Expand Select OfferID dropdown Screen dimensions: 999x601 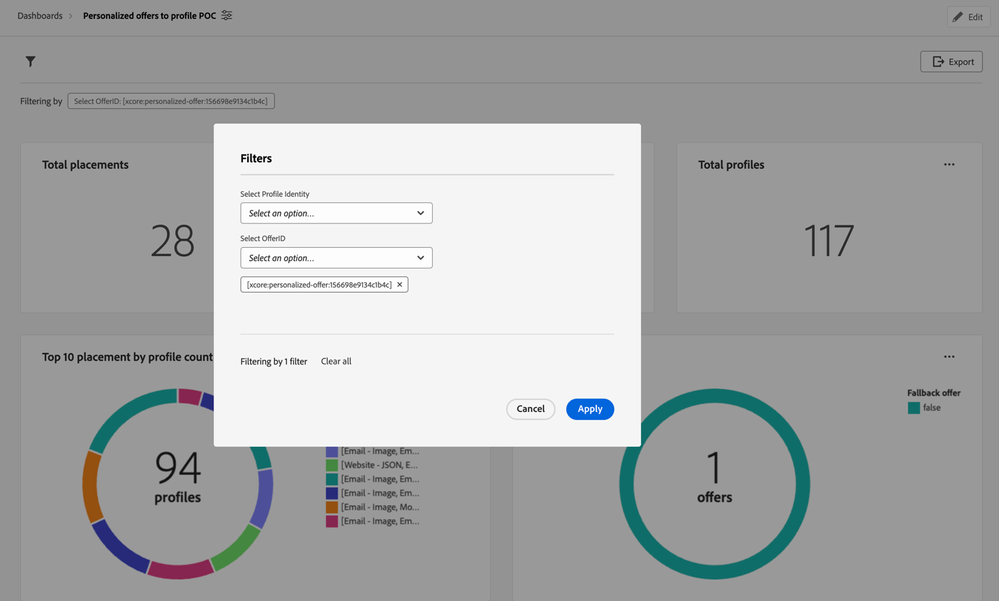(x=336, y=258)
